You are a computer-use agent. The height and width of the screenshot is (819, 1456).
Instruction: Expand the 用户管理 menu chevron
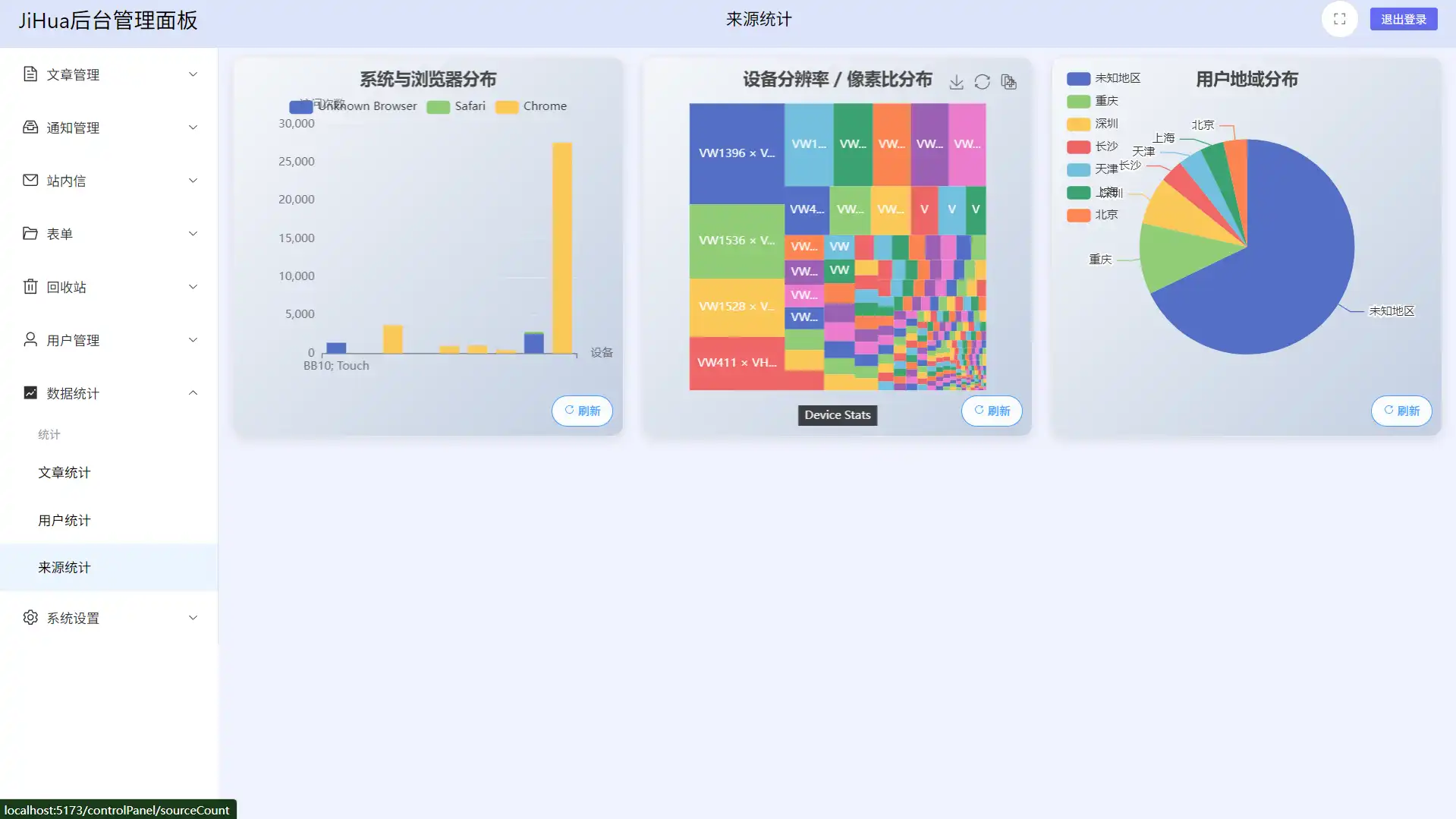coord(193,340)
